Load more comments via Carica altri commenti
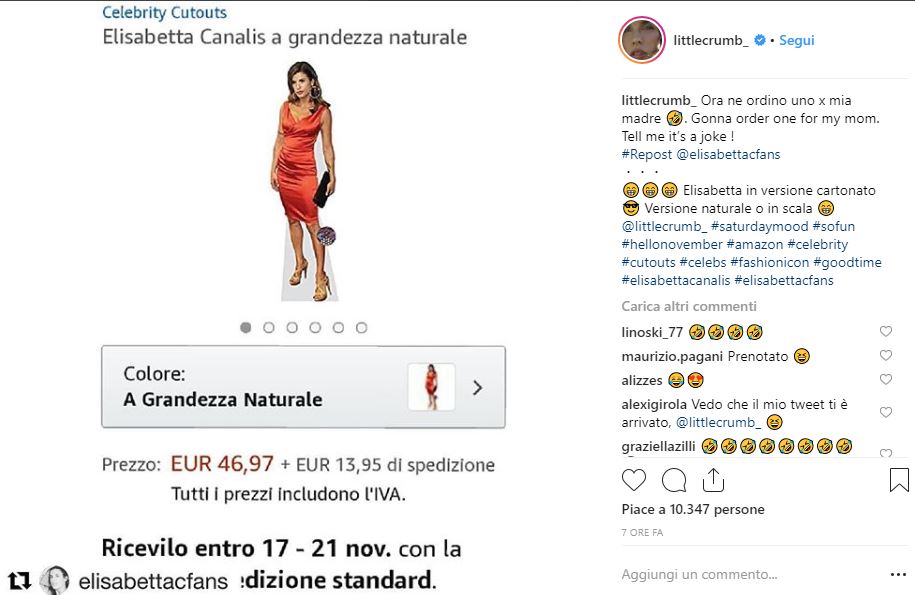 (x=689, y=306)
